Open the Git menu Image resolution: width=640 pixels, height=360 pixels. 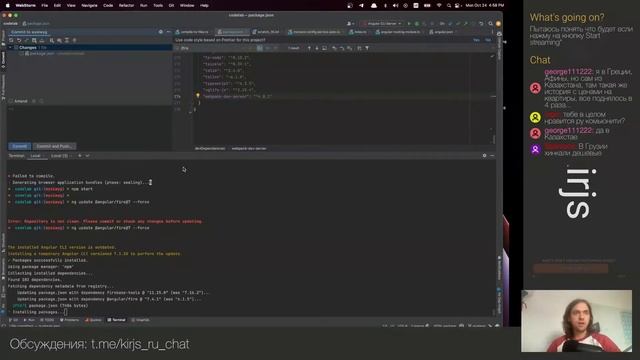[171, 6]
